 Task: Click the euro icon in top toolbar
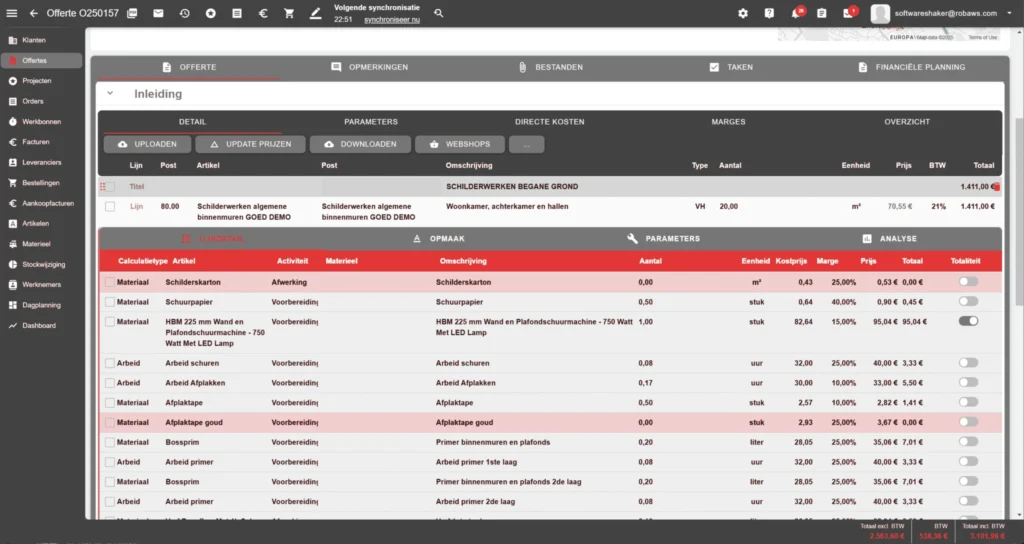coord(263,13)
